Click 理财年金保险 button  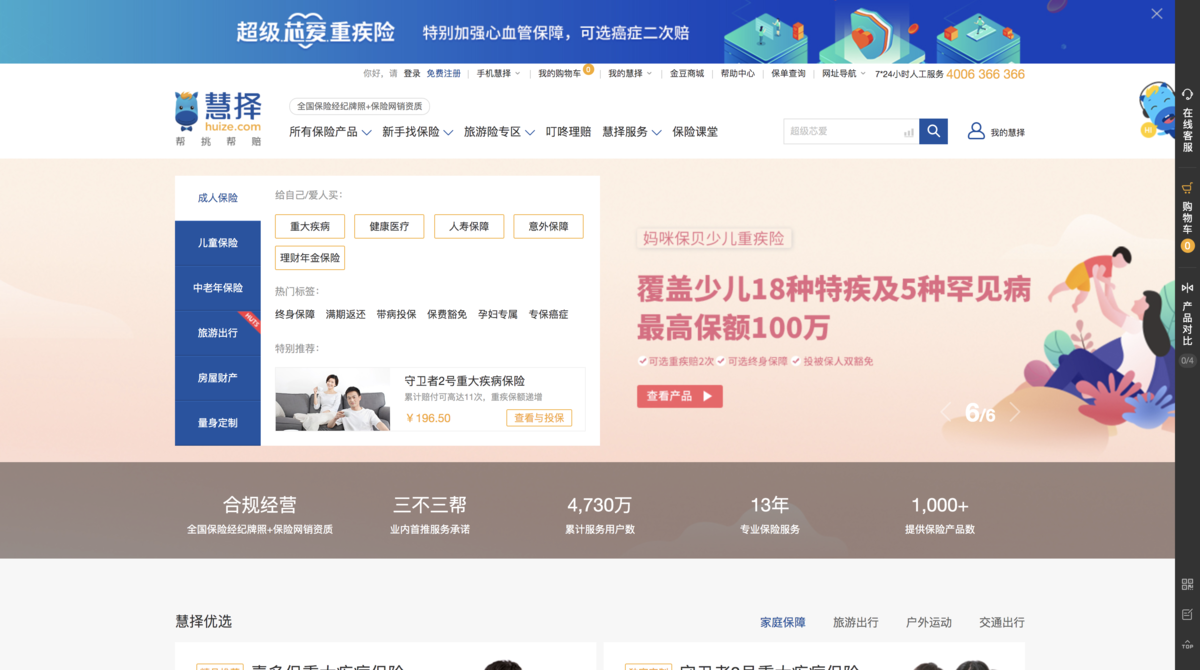(310, 258)
